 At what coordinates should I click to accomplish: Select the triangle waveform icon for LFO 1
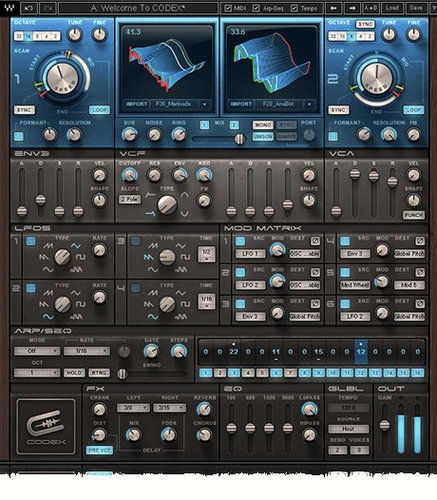click(76, 246)
